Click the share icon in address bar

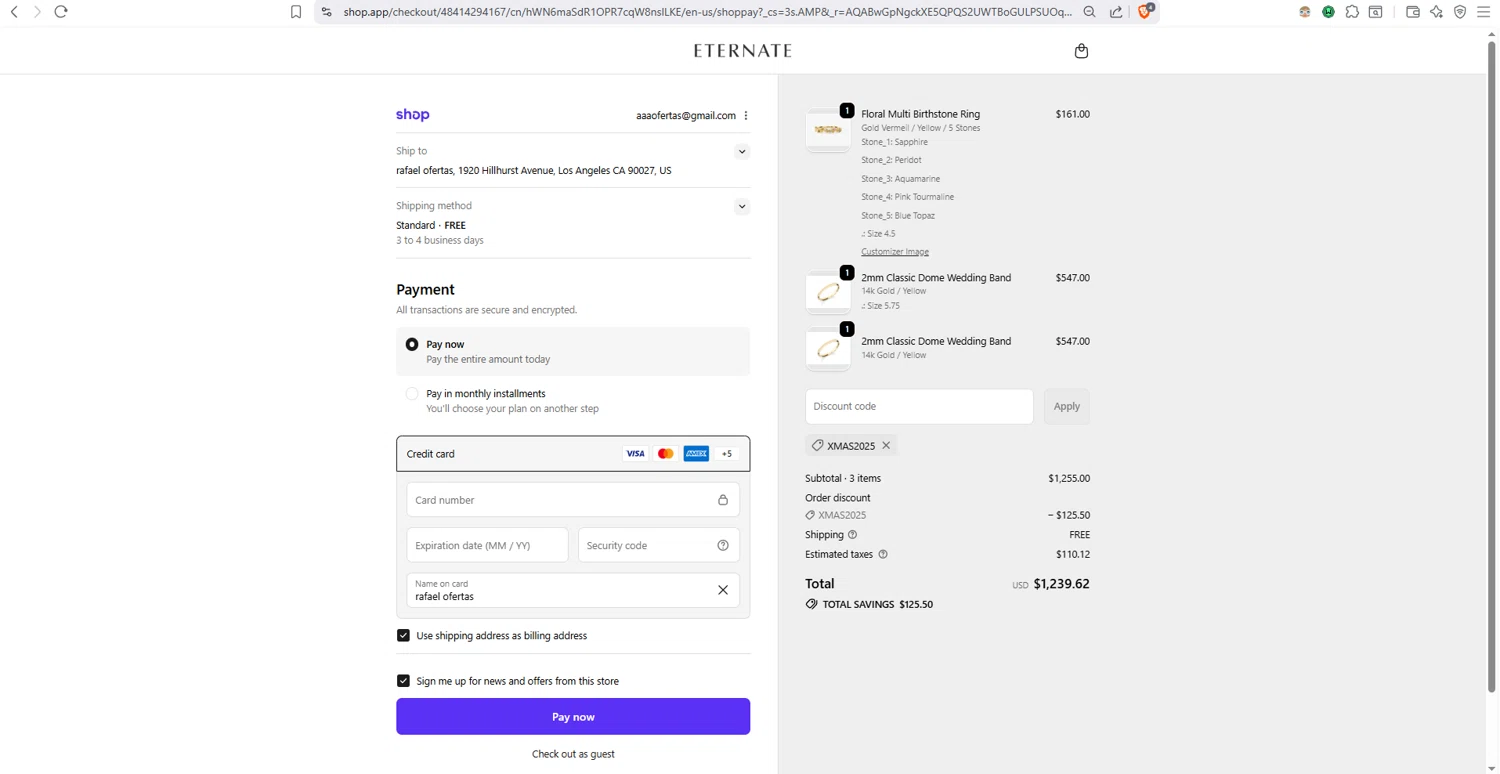tap(1116, 12)
